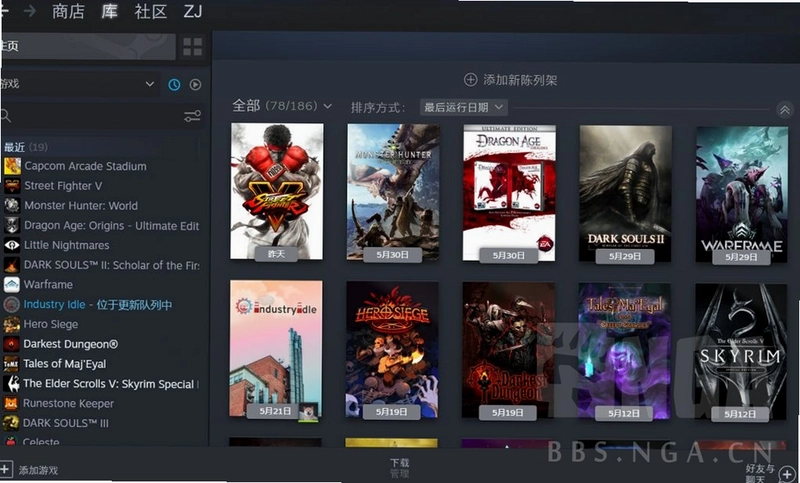Click Warframe icon in sidebar list
Viewport: 800px width, 483px height.
[12, 285]
